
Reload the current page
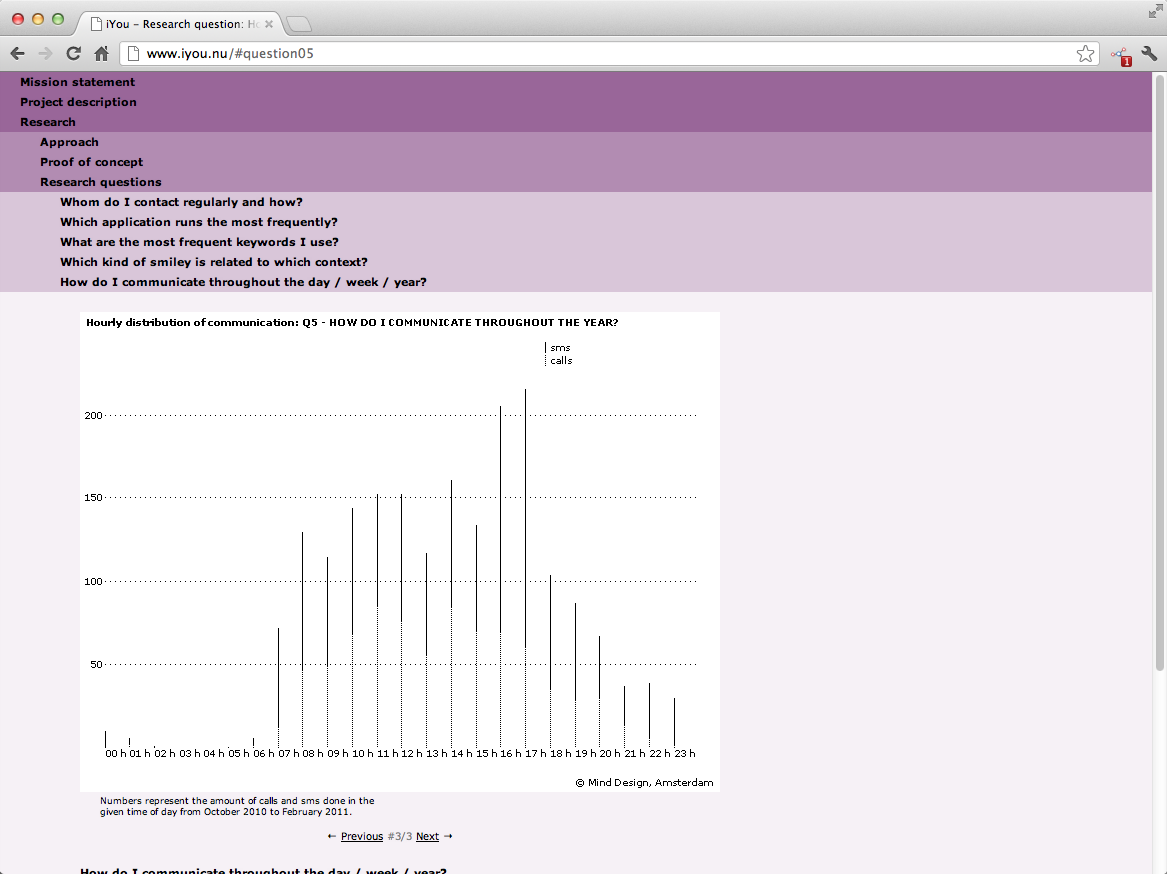(x=73, y=54)
